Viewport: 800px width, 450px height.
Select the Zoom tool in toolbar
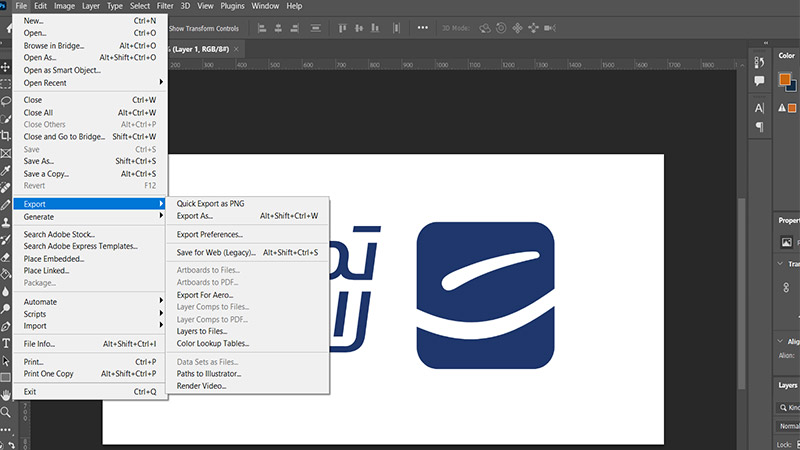6,411
